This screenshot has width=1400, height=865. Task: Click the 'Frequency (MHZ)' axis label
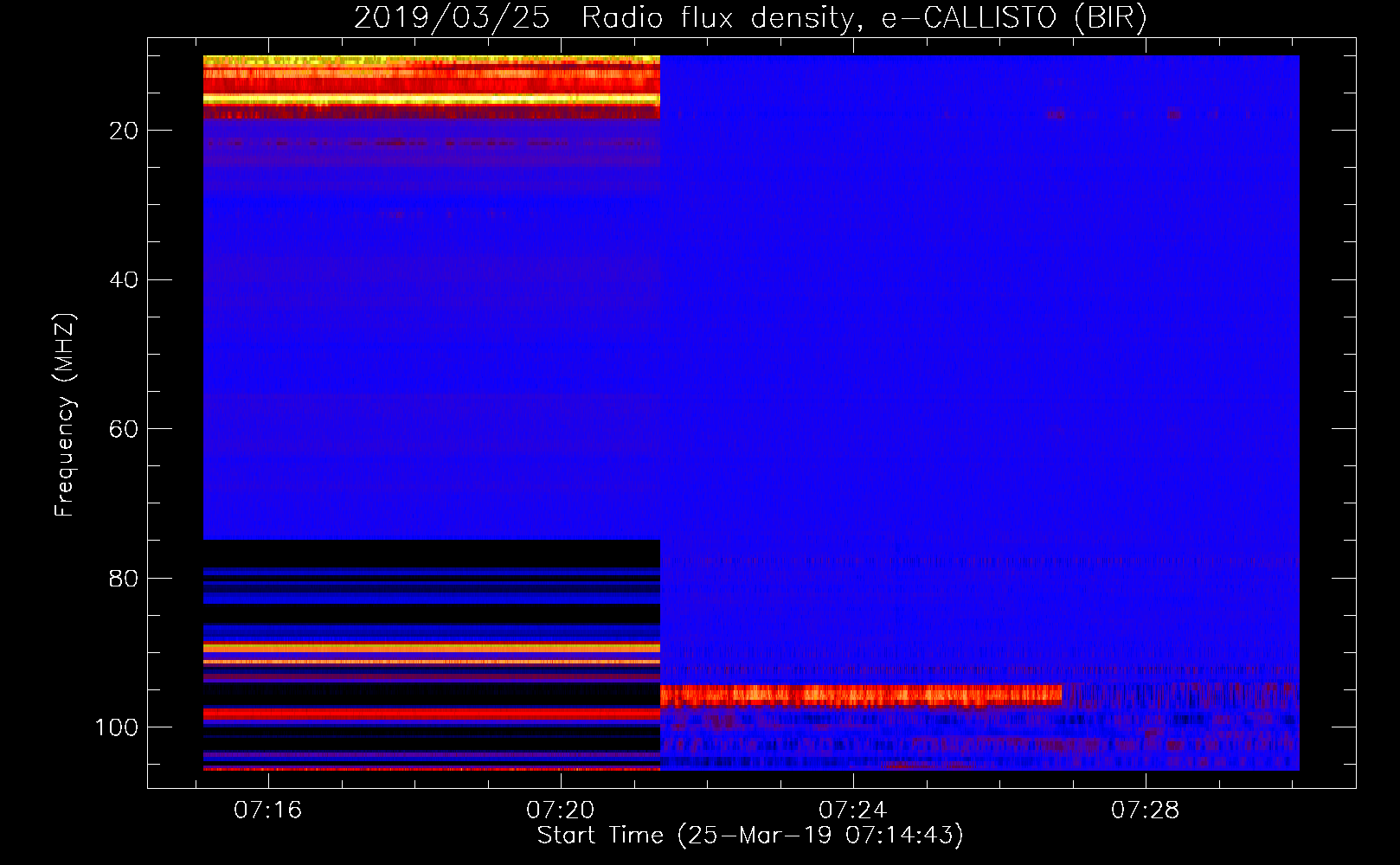[x=64, y=415]
